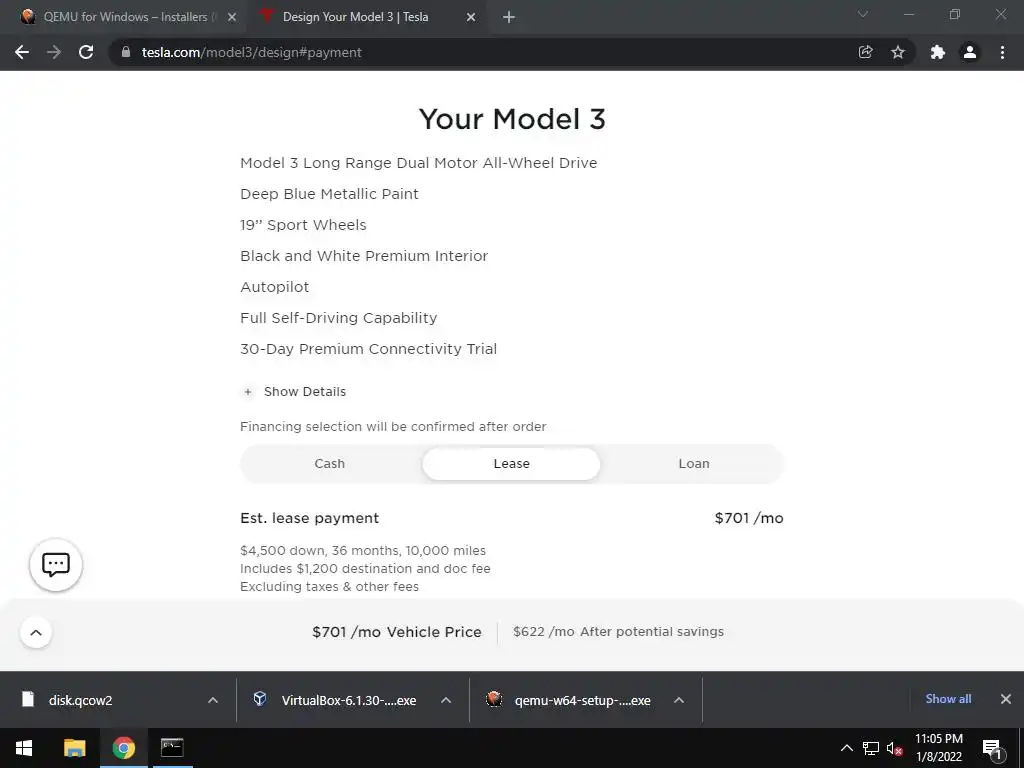Click the $701 /mo lease amount
This screenshot has width=1024, height=768.
(749, 518)
